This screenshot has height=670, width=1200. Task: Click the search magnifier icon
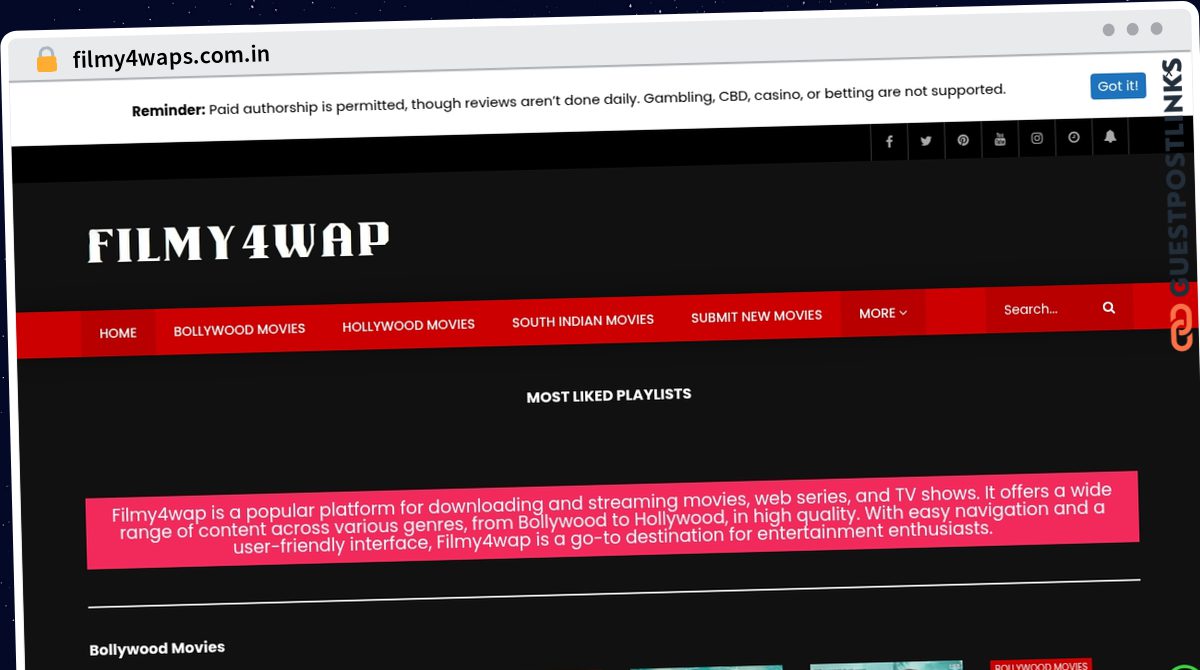coord(1108,308)
